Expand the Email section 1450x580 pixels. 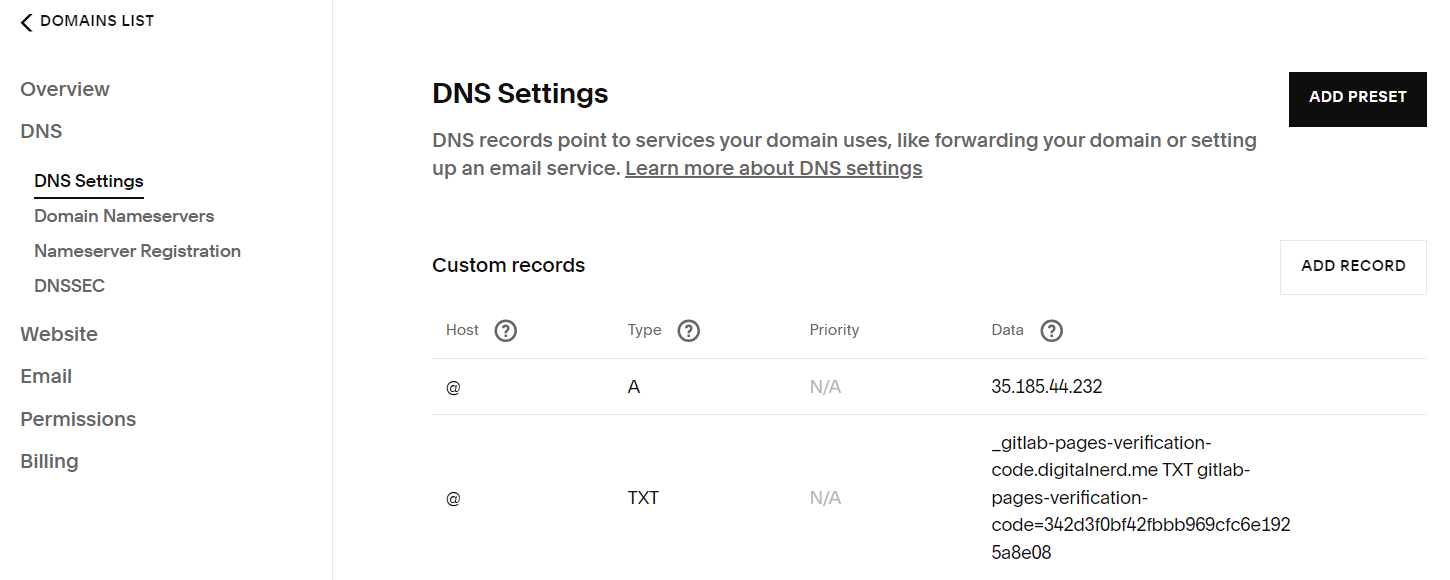tap(46, 376)
